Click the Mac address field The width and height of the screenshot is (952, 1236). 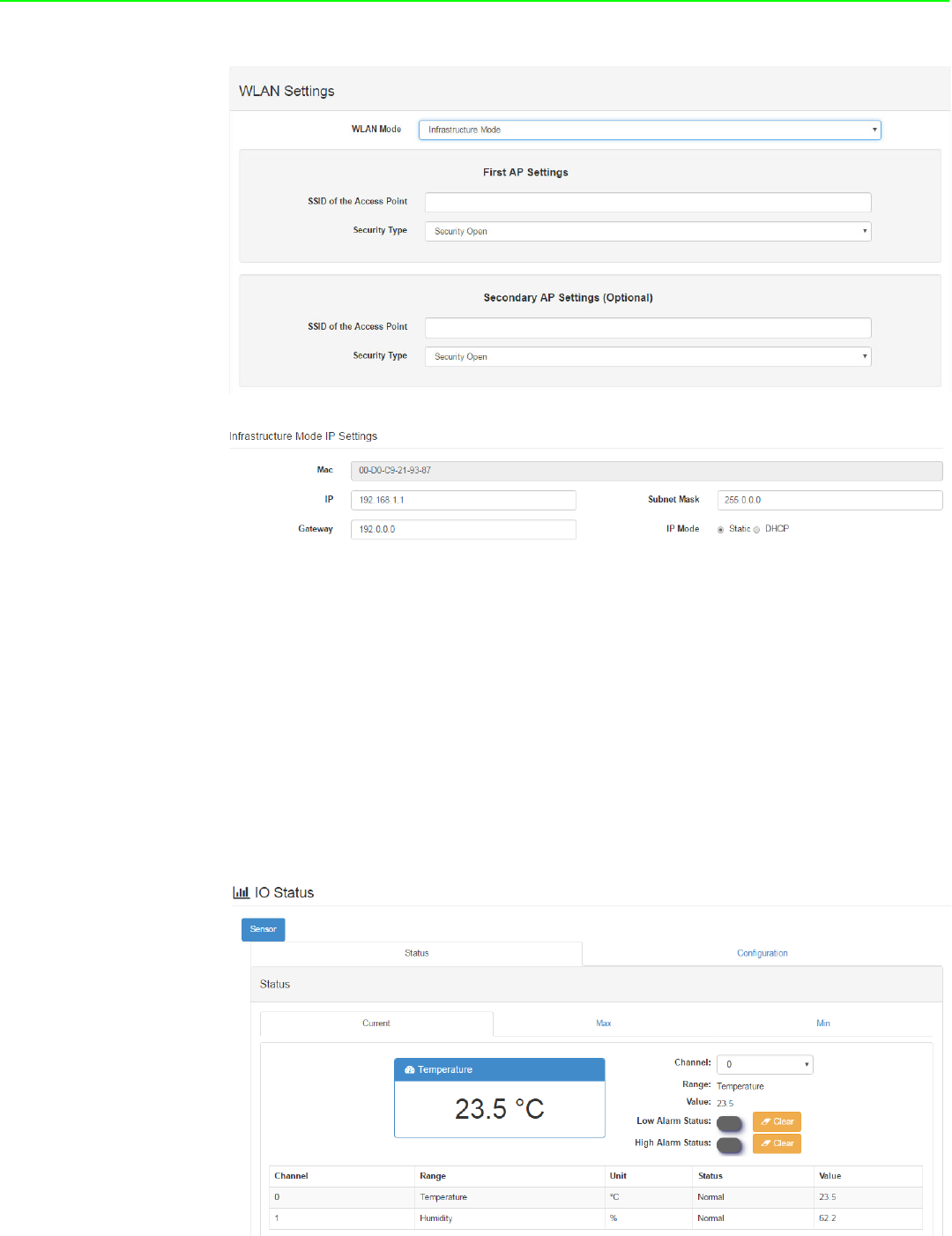click(x=646, y=471)
